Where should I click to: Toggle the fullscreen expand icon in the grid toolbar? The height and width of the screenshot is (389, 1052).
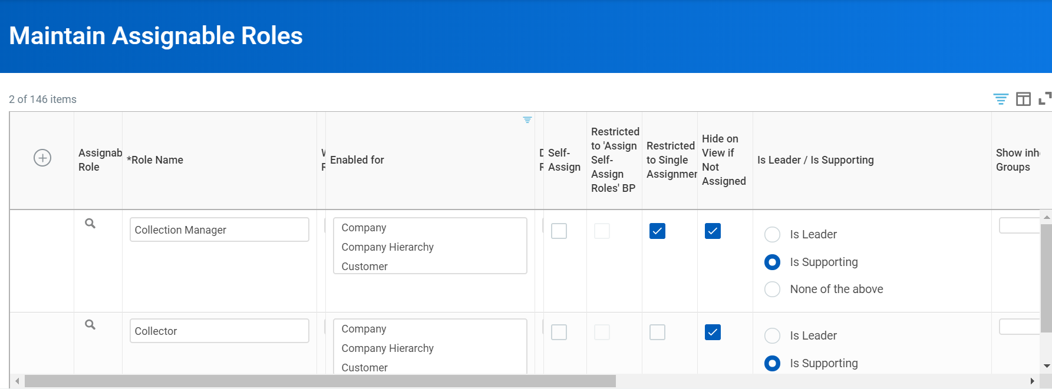[1045, 99]
